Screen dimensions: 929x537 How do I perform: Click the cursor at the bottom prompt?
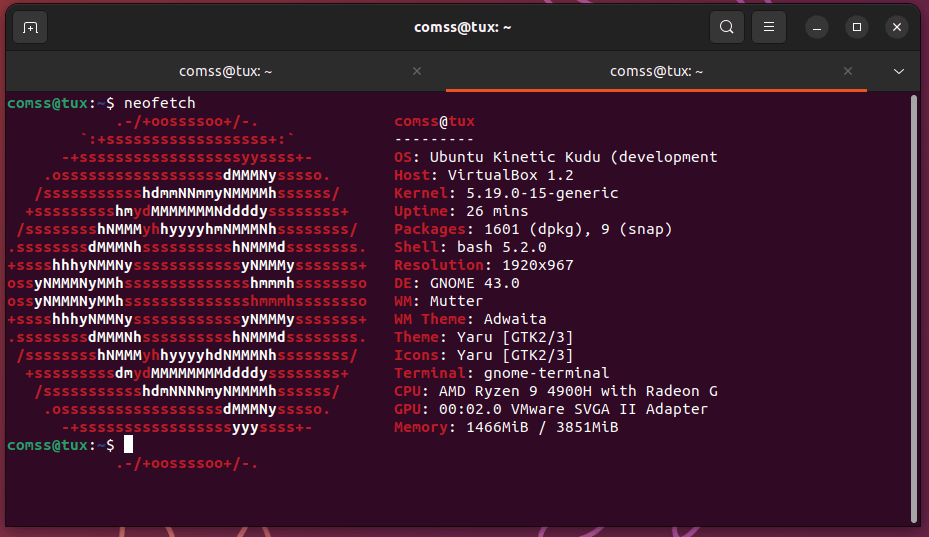pyautogui.click(x=129, y=445)
